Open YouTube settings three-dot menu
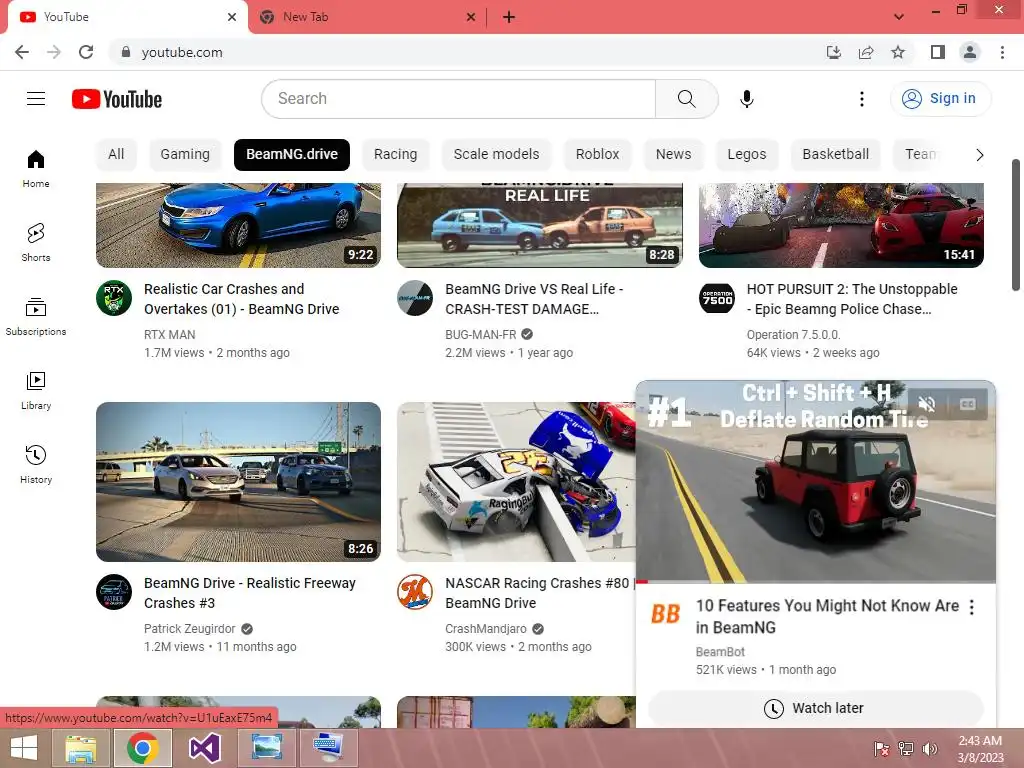The width and height of the screenshot is (1024, 768). click(x=861, y=99)
